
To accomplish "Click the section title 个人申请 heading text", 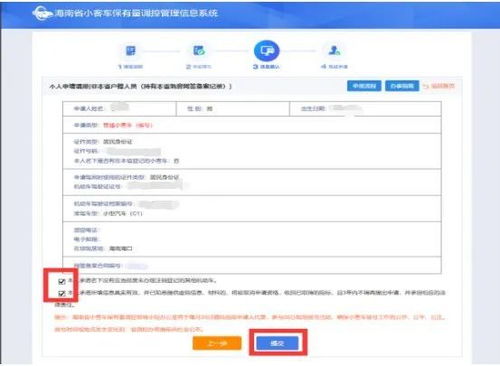I will tap(140, 86).
